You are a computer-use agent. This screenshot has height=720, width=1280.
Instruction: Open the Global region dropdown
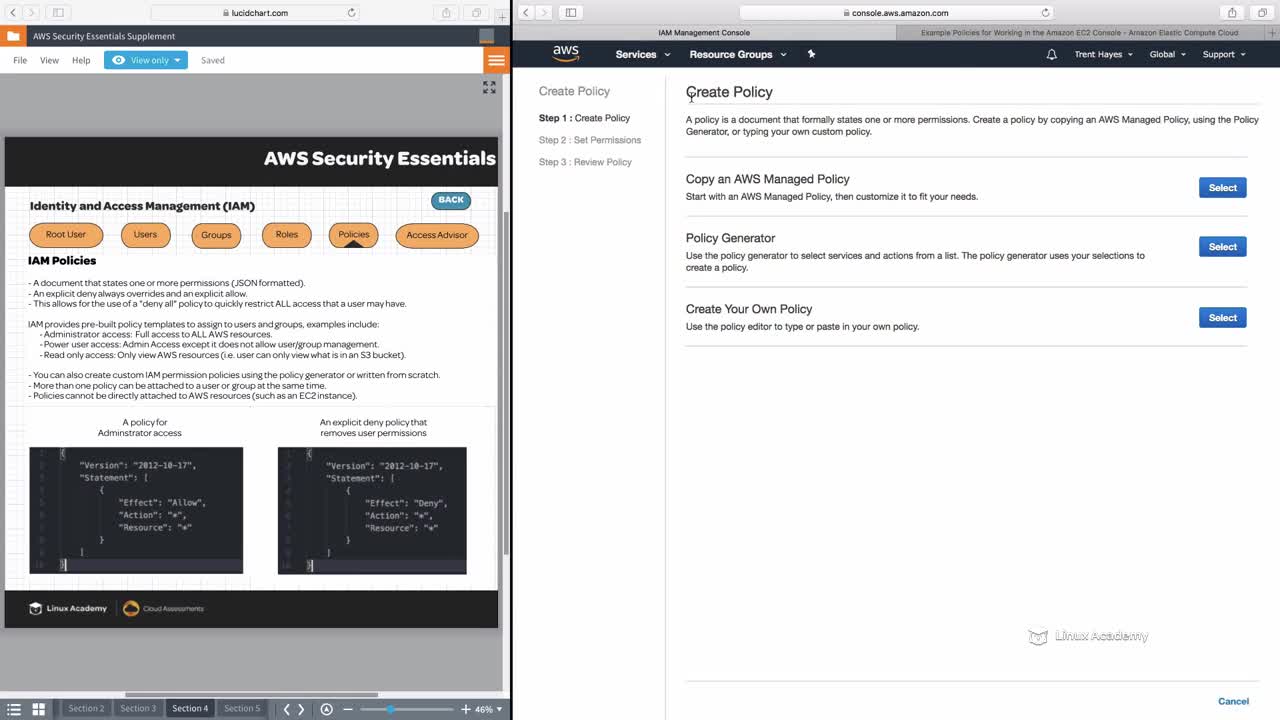(1168, 54)
